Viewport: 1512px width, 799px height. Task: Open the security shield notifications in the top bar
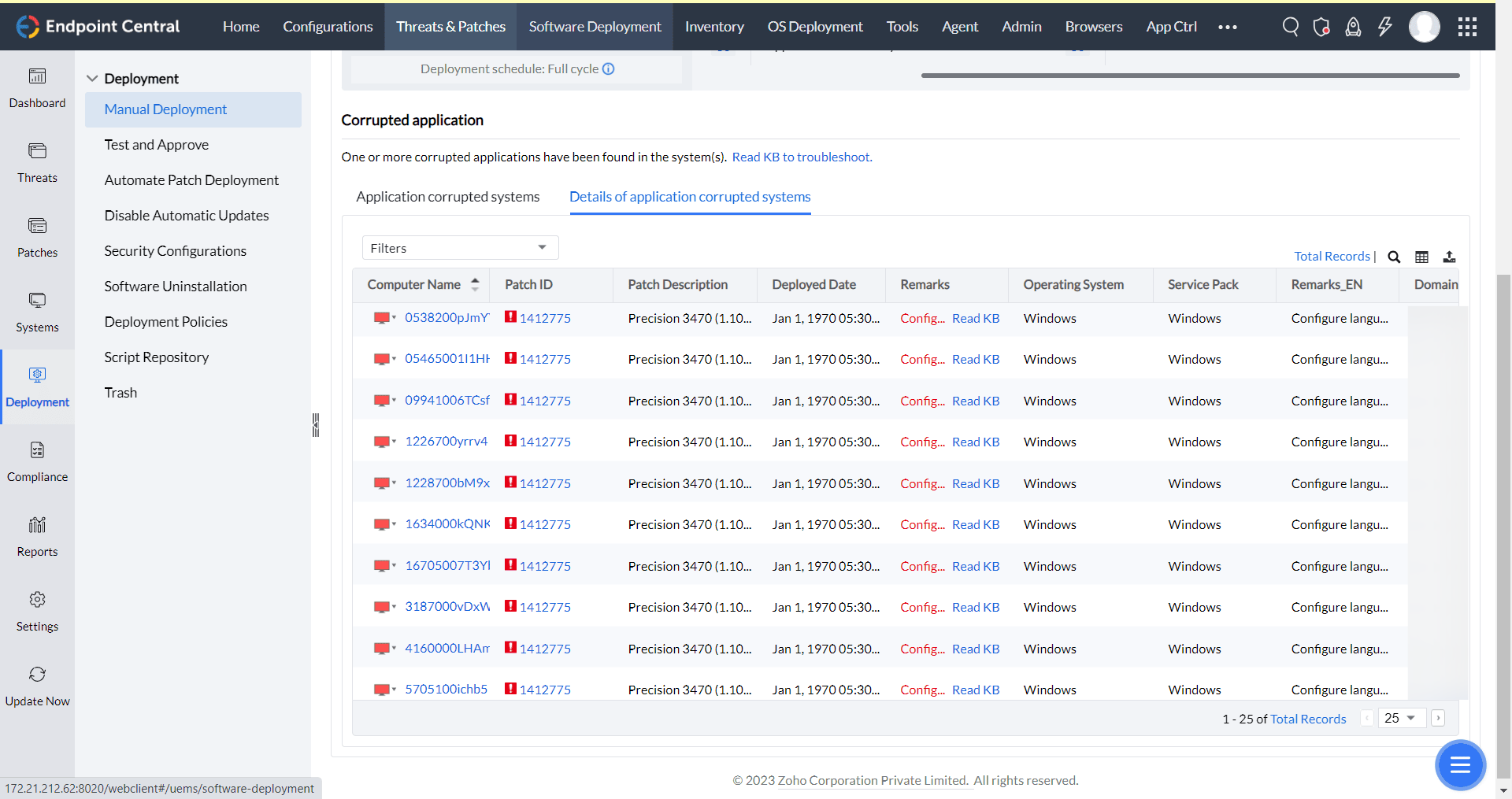[1321, 26]
